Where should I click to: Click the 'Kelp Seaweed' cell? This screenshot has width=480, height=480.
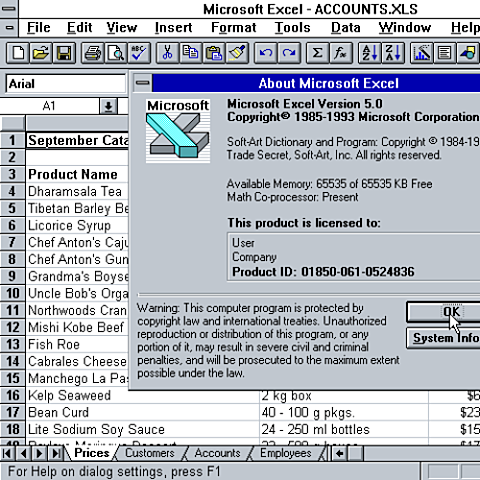tap(143, 396)
